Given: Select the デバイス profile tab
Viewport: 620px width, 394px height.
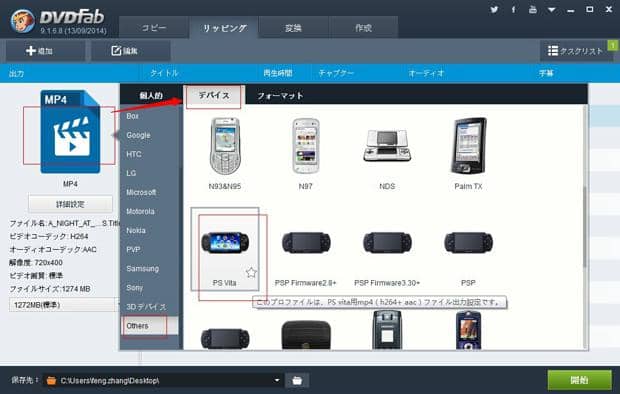Looking at the screenshot, I should pos(214,95).
